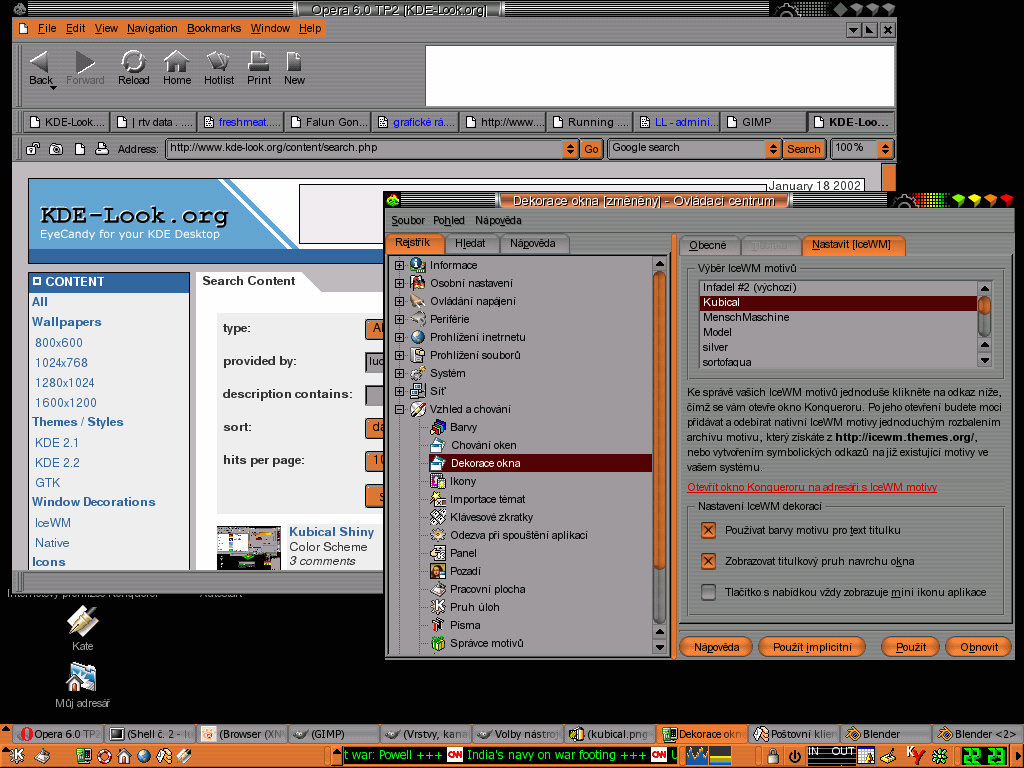Screen dimensions: 1024x768
Task: Switch to the Hledat tab
Action: coord(470,244)
